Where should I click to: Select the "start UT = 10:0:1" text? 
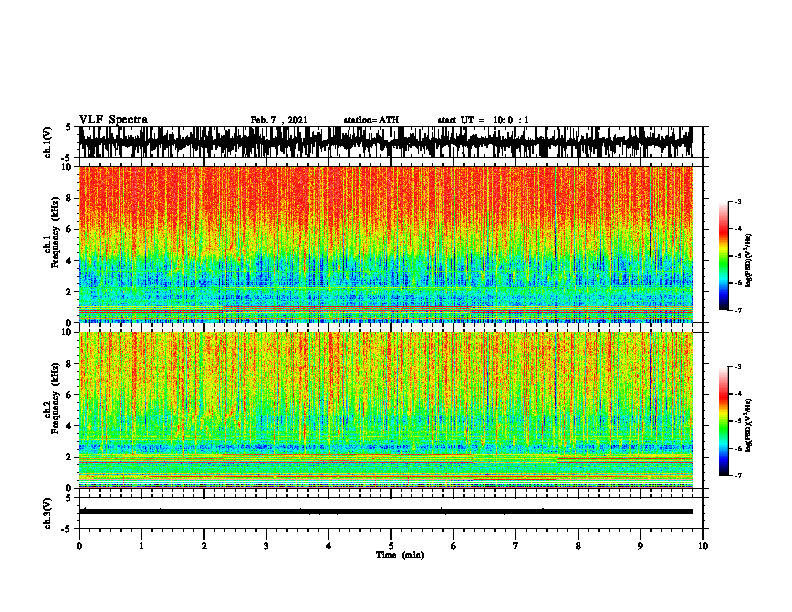pyautogui.click(x=483, y=120)
